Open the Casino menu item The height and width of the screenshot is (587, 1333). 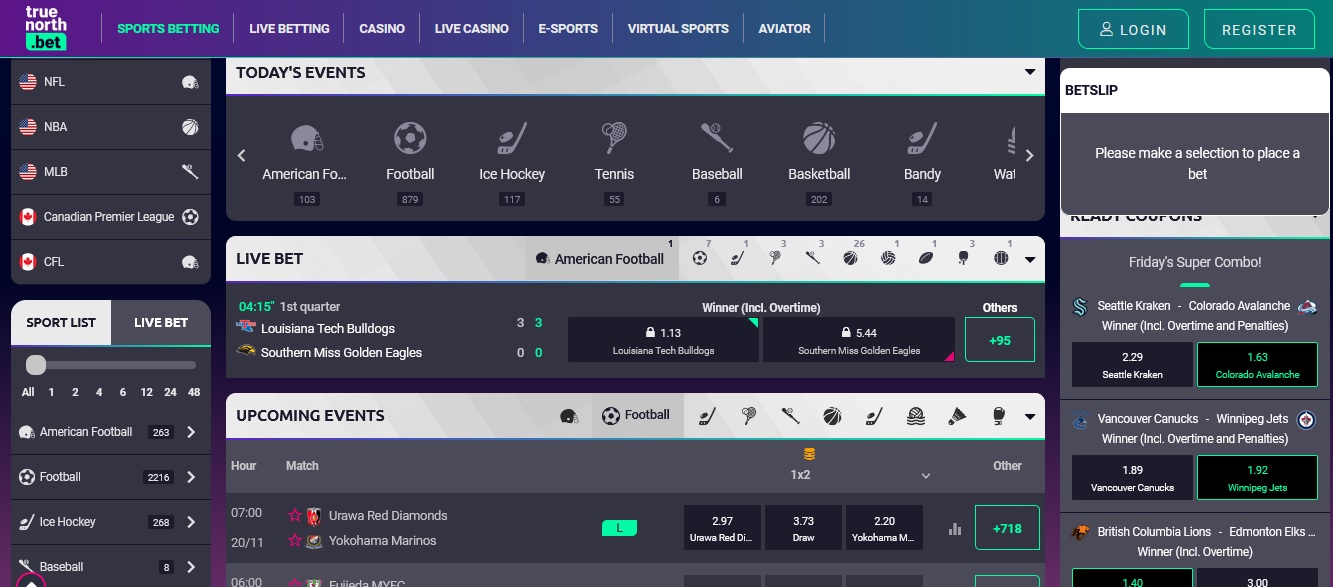click(x=382, y=29)
